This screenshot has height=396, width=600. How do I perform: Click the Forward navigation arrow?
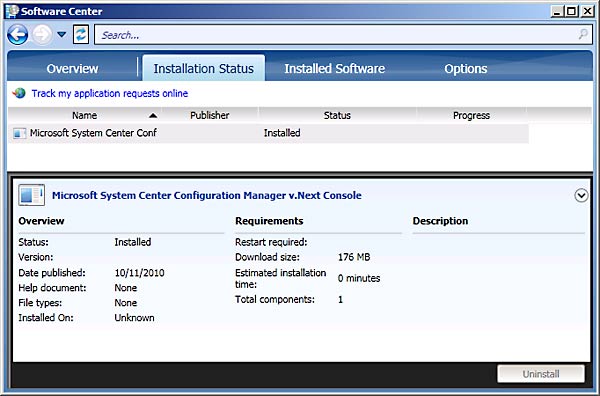pos(42,35)
